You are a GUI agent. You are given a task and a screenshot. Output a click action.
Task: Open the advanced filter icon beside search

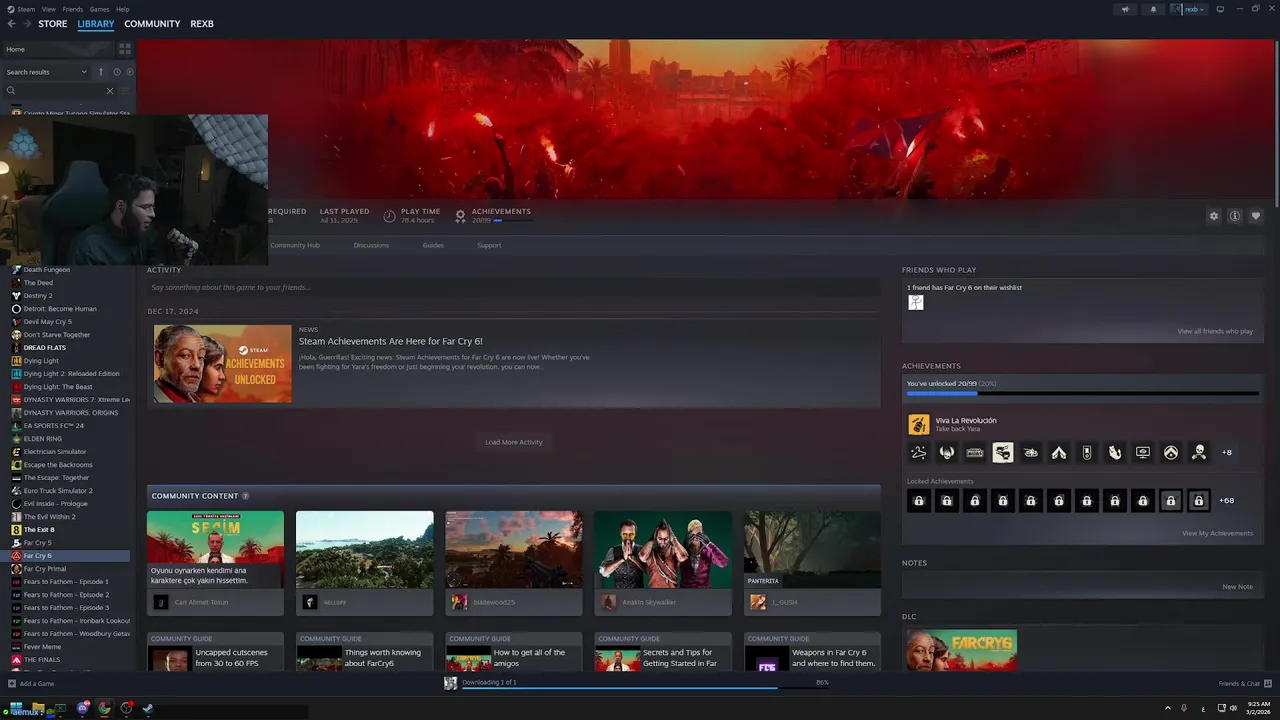(127, 90)
